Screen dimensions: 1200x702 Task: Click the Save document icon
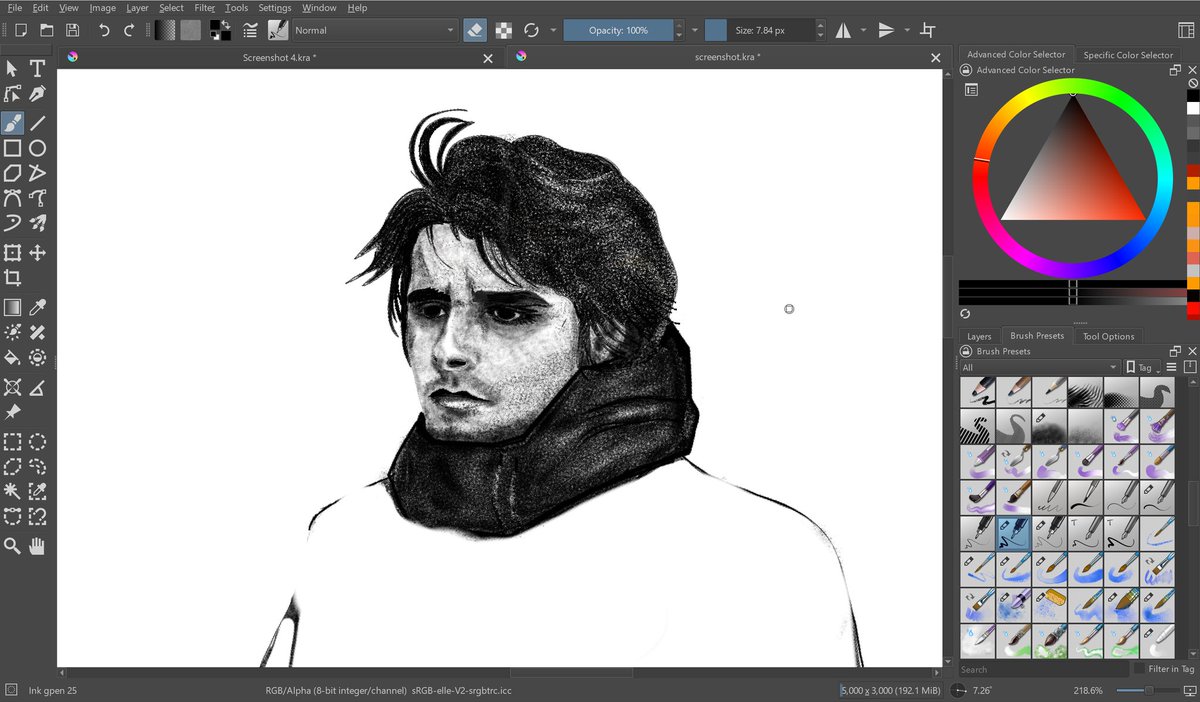click(x=72, y=30)
